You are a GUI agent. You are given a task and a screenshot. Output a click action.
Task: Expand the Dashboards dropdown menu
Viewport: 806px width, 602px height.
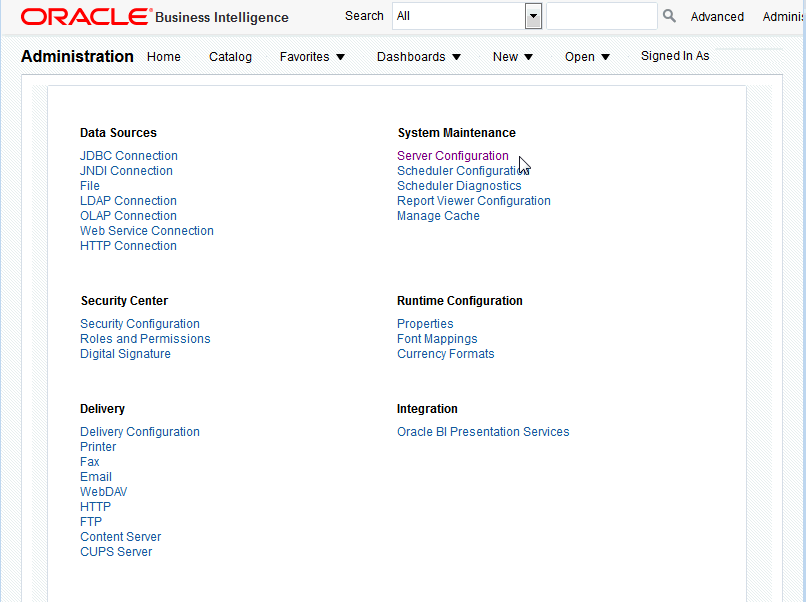[418, 57]
